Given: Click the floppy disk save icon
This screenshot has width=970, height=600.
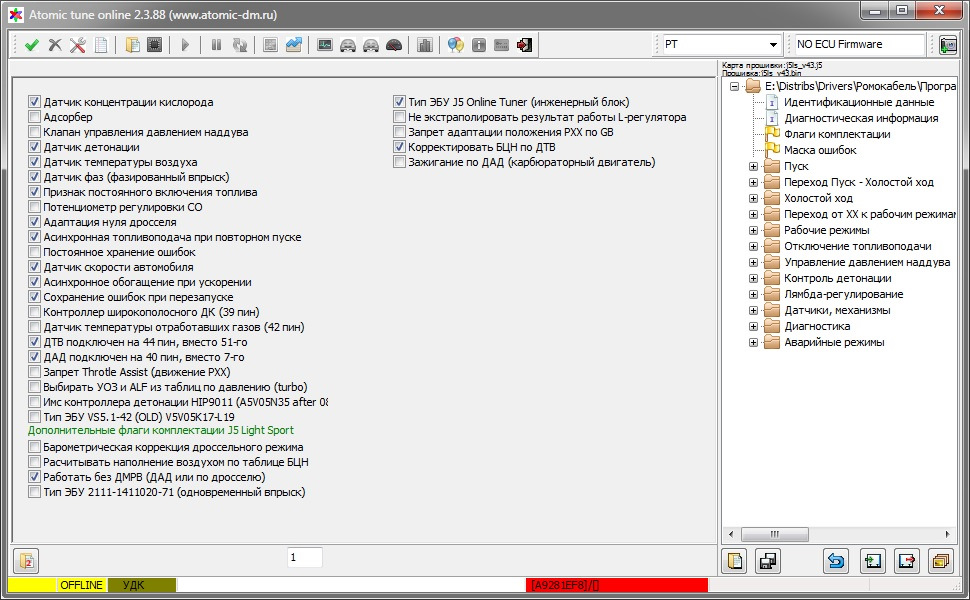Looking at the screenshot, I should click(768, 562).
